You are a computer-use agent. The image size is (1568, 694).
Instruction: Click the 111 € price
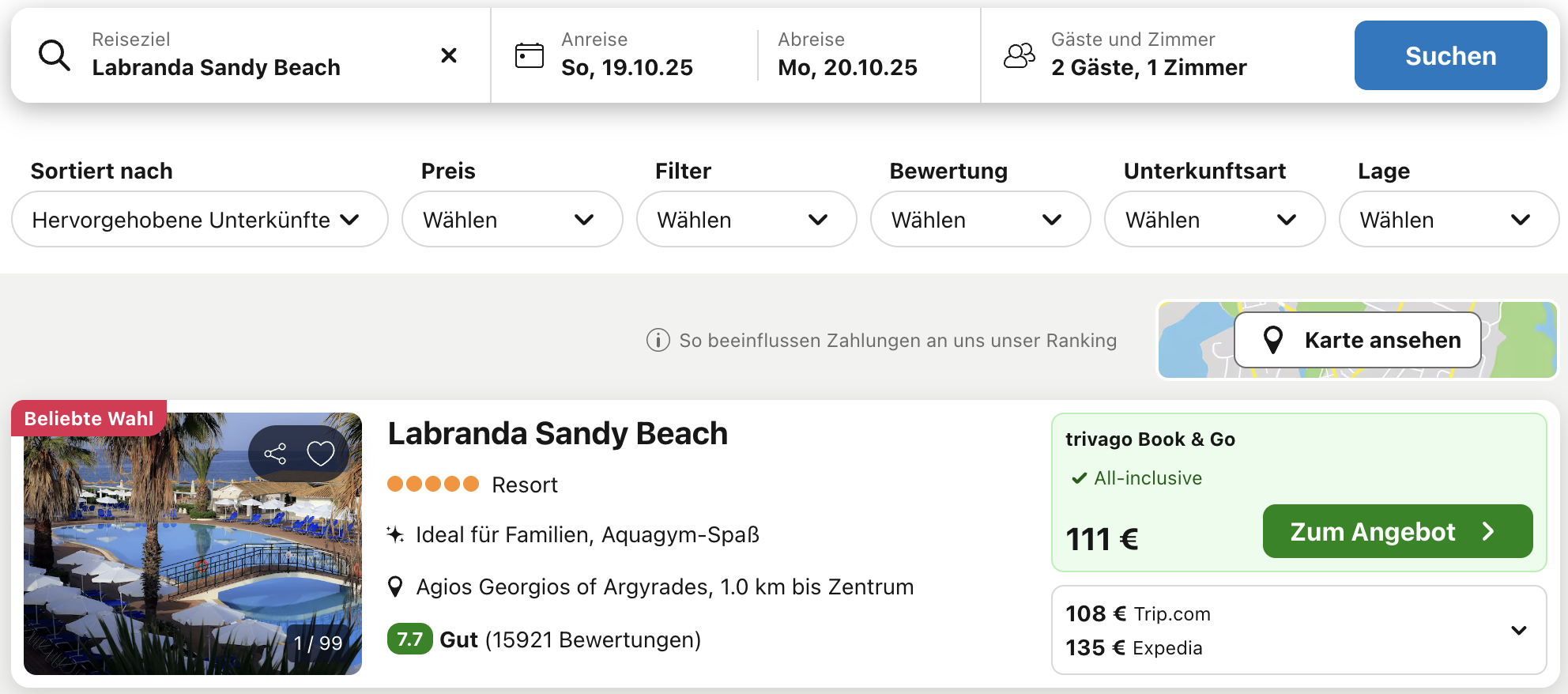tap(1102, 539)
